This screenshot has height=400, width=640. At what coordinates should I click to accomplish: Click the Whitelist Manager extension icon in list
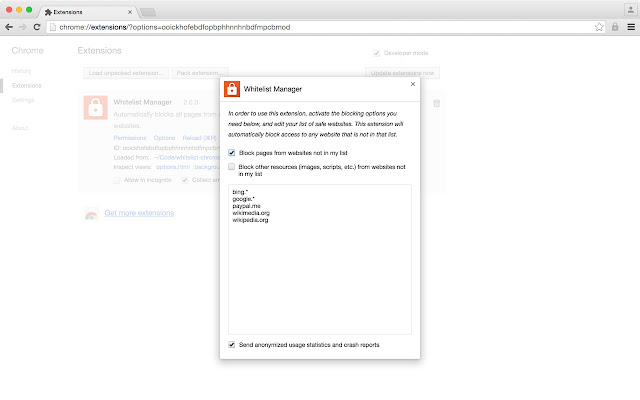96,107
